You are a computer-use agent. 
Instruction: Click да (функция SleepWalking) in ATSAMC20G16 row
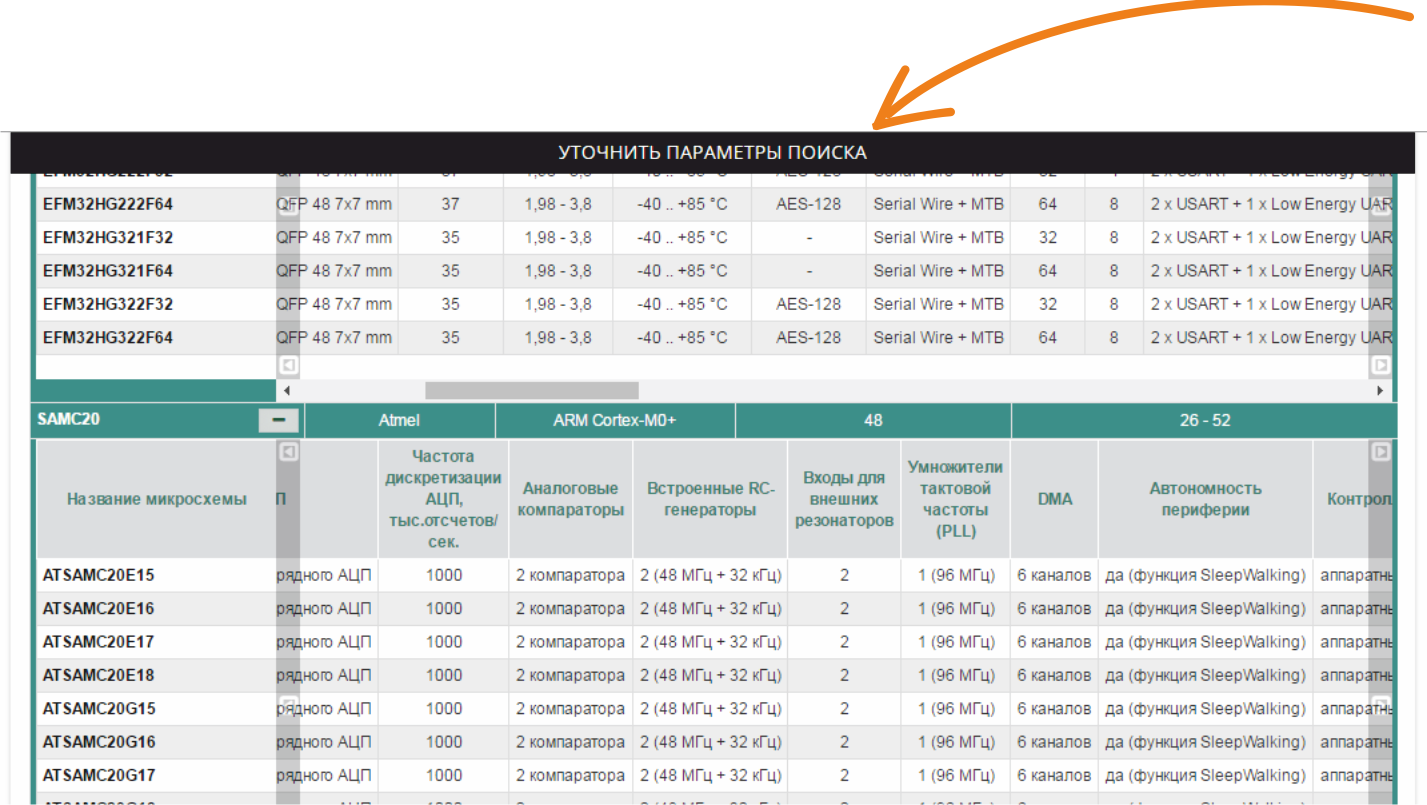(x=1206, y=742)
